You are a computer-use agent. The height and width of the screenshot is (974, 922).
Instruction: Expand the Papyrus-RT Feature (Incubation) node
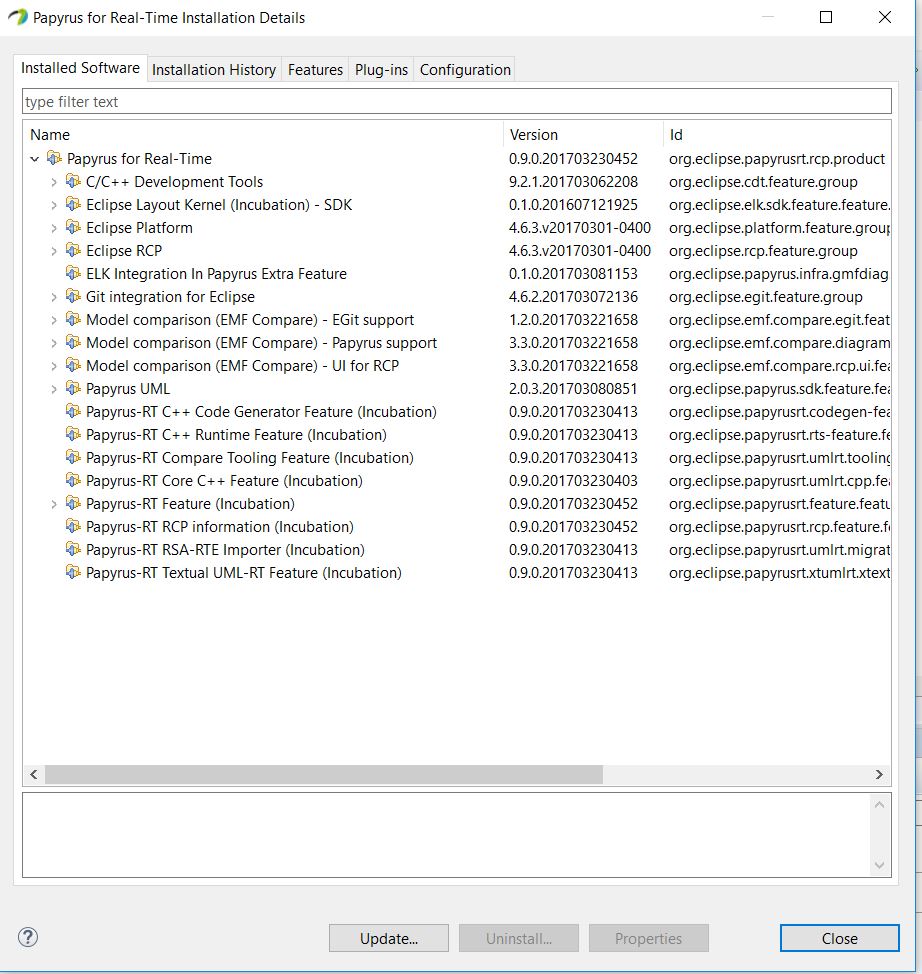click(54, 504)
